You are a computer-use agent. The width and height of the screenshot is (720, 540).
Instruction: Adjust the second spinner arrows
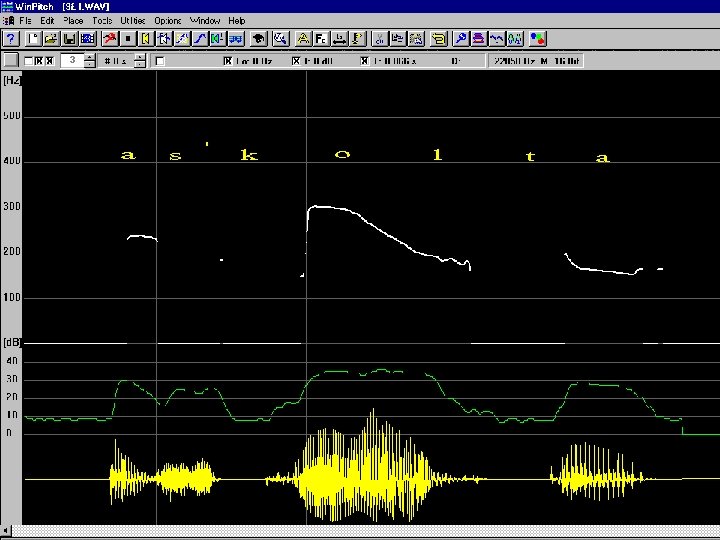pyautogui.click(x=140, y=61)
